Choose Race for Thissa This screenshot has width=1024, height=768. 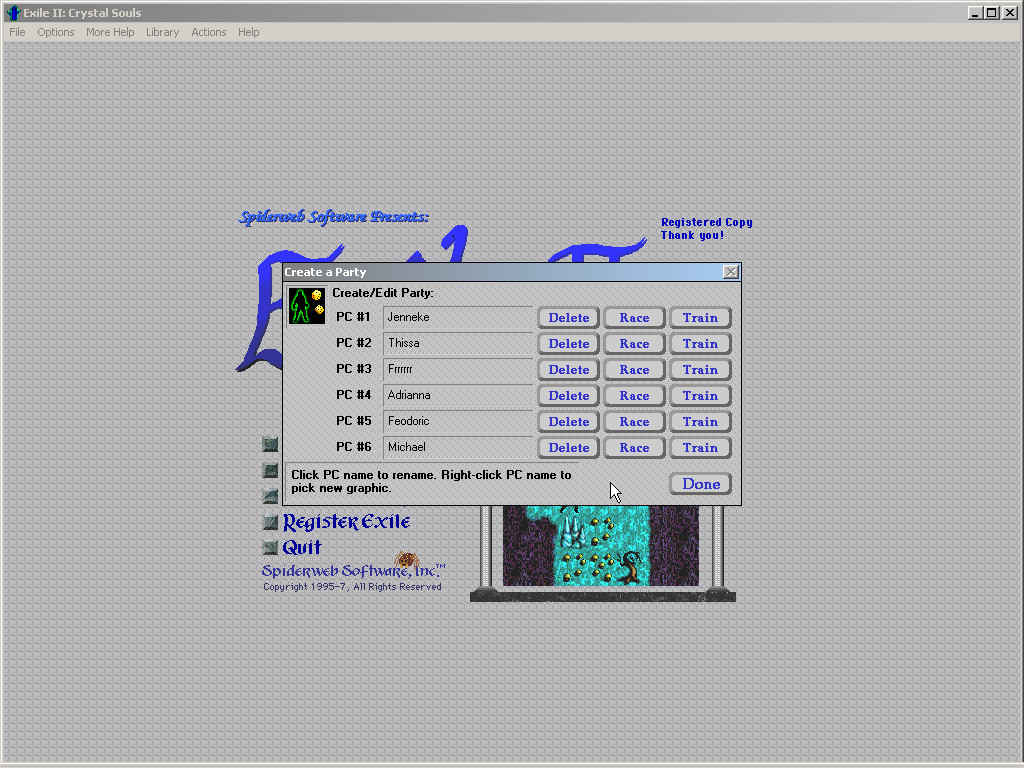point(634,344)
